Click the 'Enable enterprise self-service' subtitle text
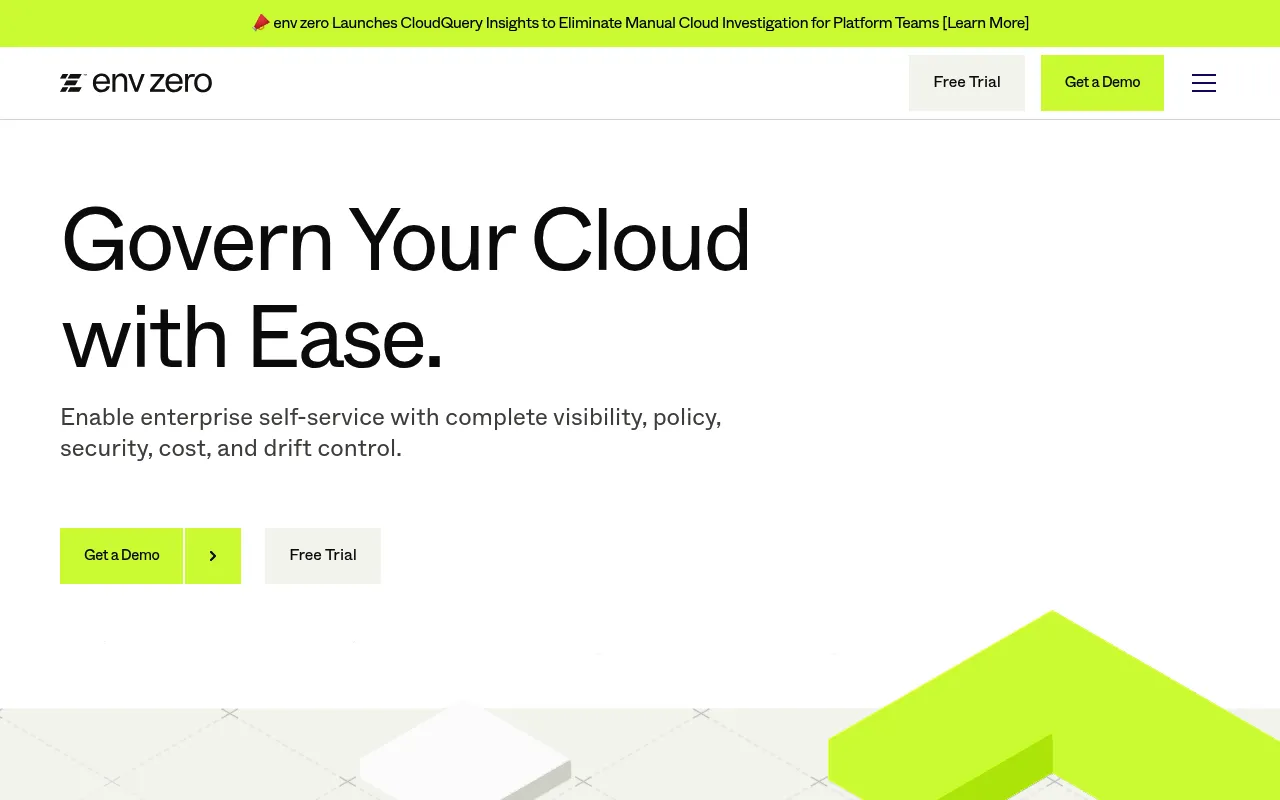Viewport: 1280px width, 800px height. point(391,432)
